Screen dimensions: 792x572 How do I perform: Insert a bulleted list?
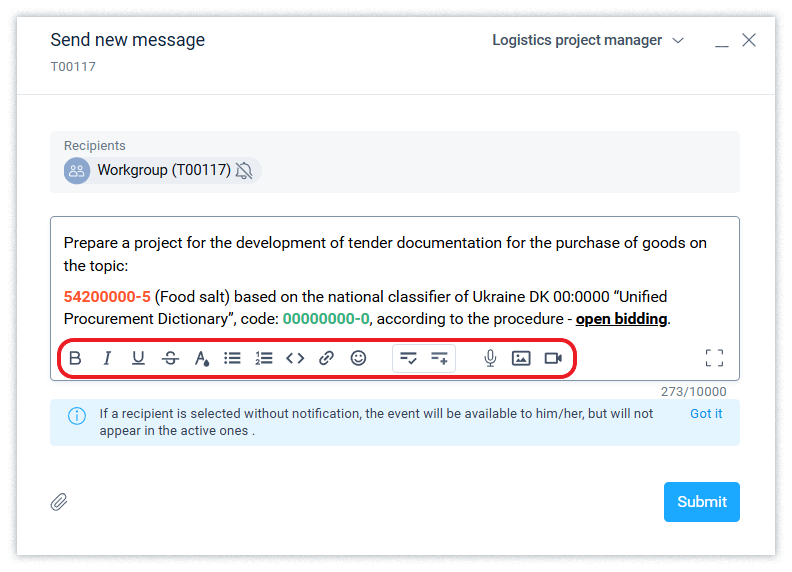point(232,358)
